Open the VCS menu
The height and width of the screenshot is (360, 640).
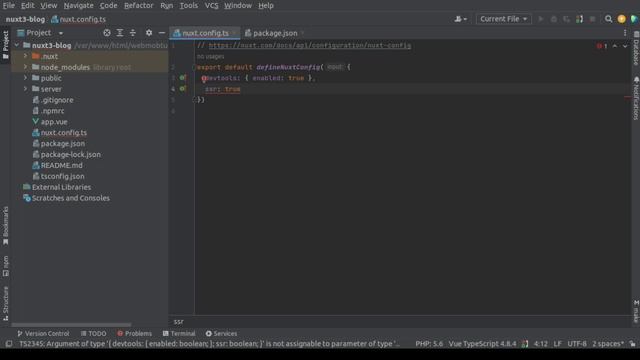tap(211, 6)
